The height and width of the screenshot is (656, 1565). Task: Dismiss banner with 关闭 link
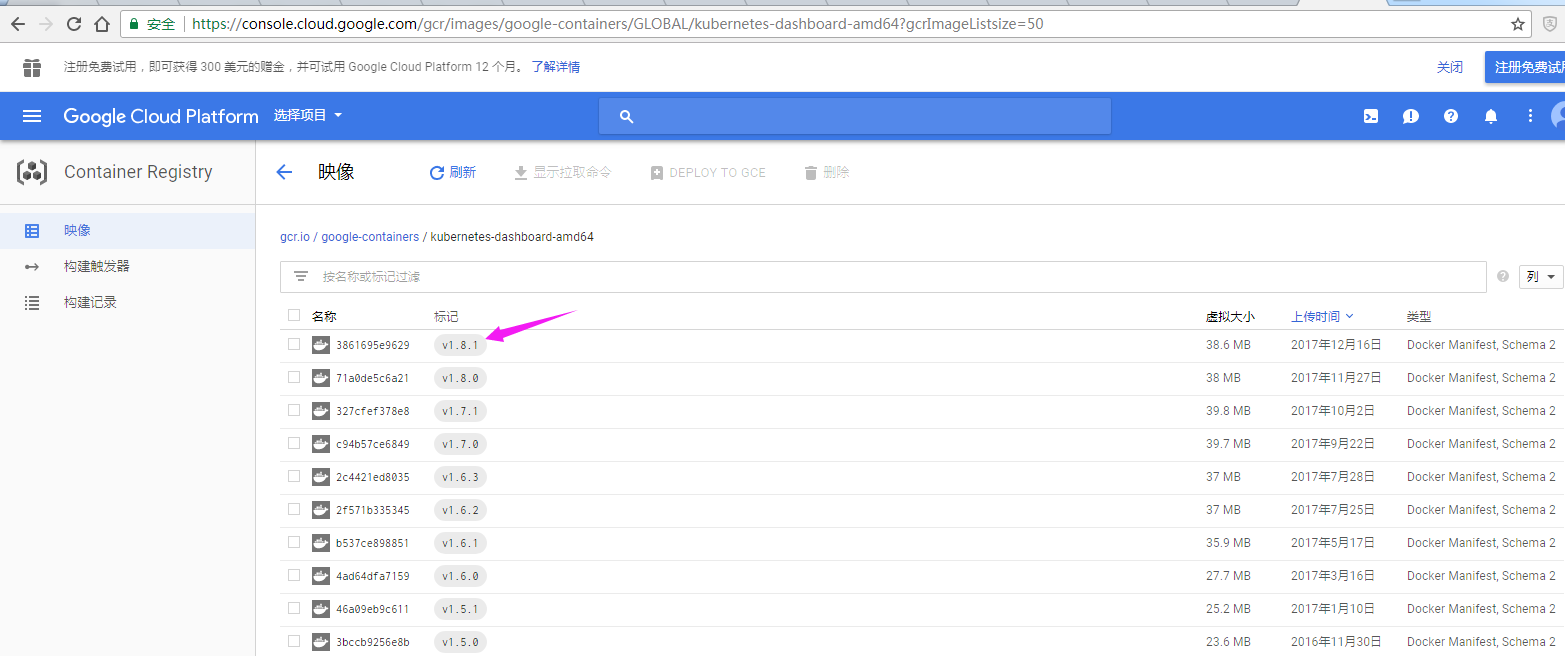[x=1450, y=67]
